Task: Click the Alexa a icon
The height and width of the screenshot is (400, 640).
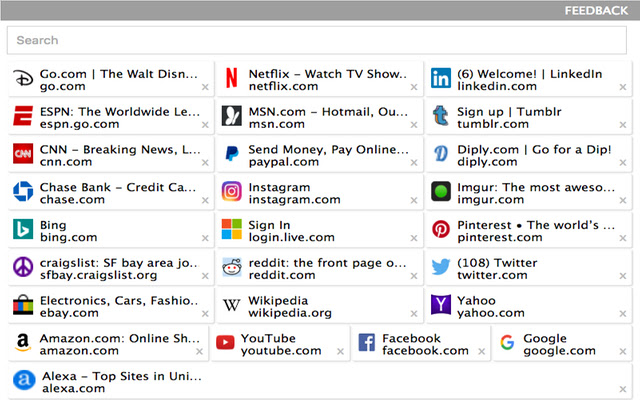Action: pyautogui.click(x=24, y=380)
